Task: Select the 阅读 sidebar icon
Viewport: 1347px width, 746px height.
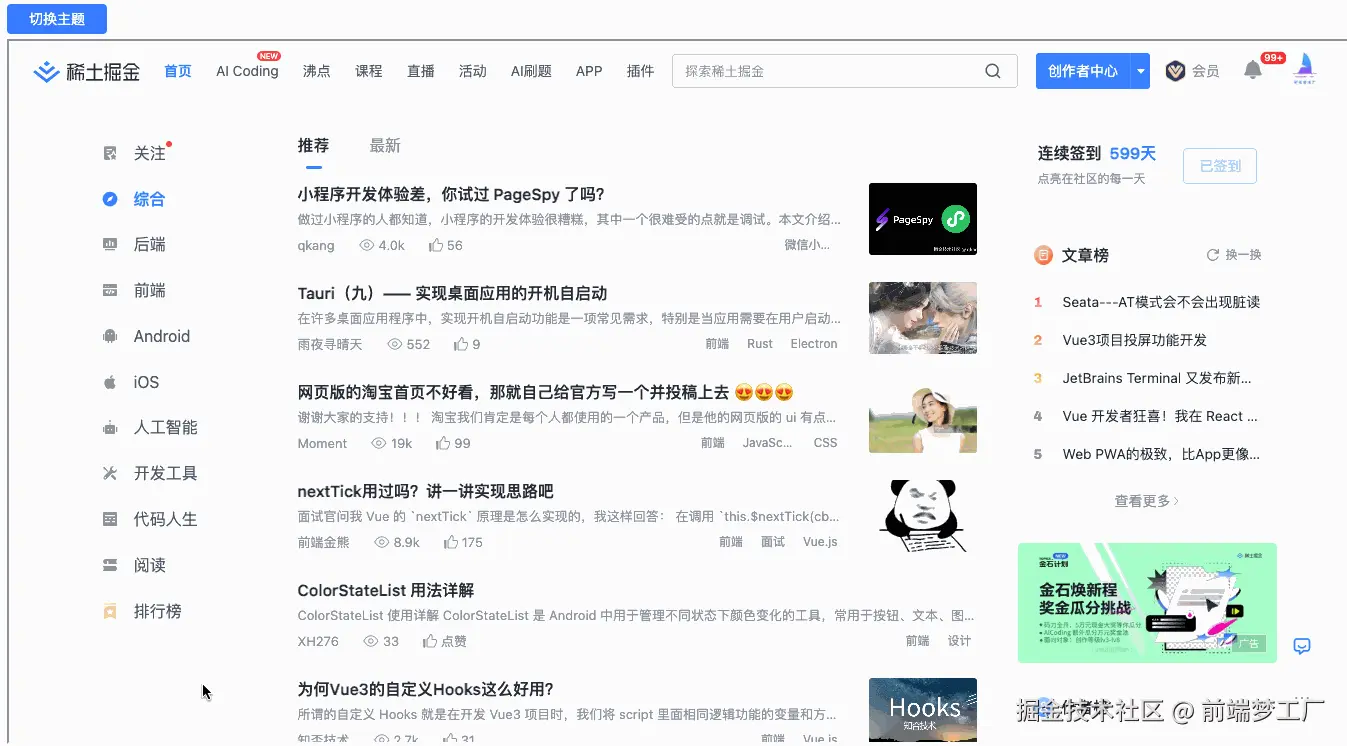Action: tap(110, 565)
